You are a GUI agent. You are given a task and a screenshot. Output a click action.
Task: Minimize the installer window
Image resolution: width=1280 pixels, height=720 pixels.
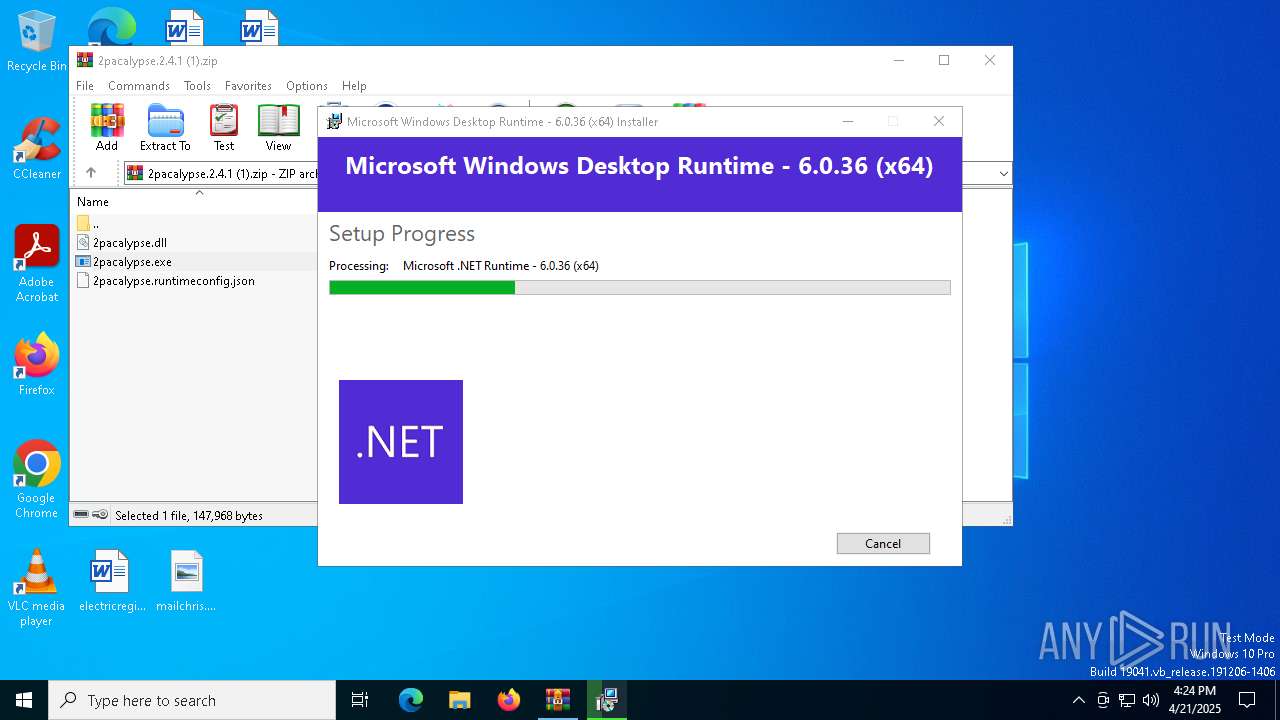(848, 121)
